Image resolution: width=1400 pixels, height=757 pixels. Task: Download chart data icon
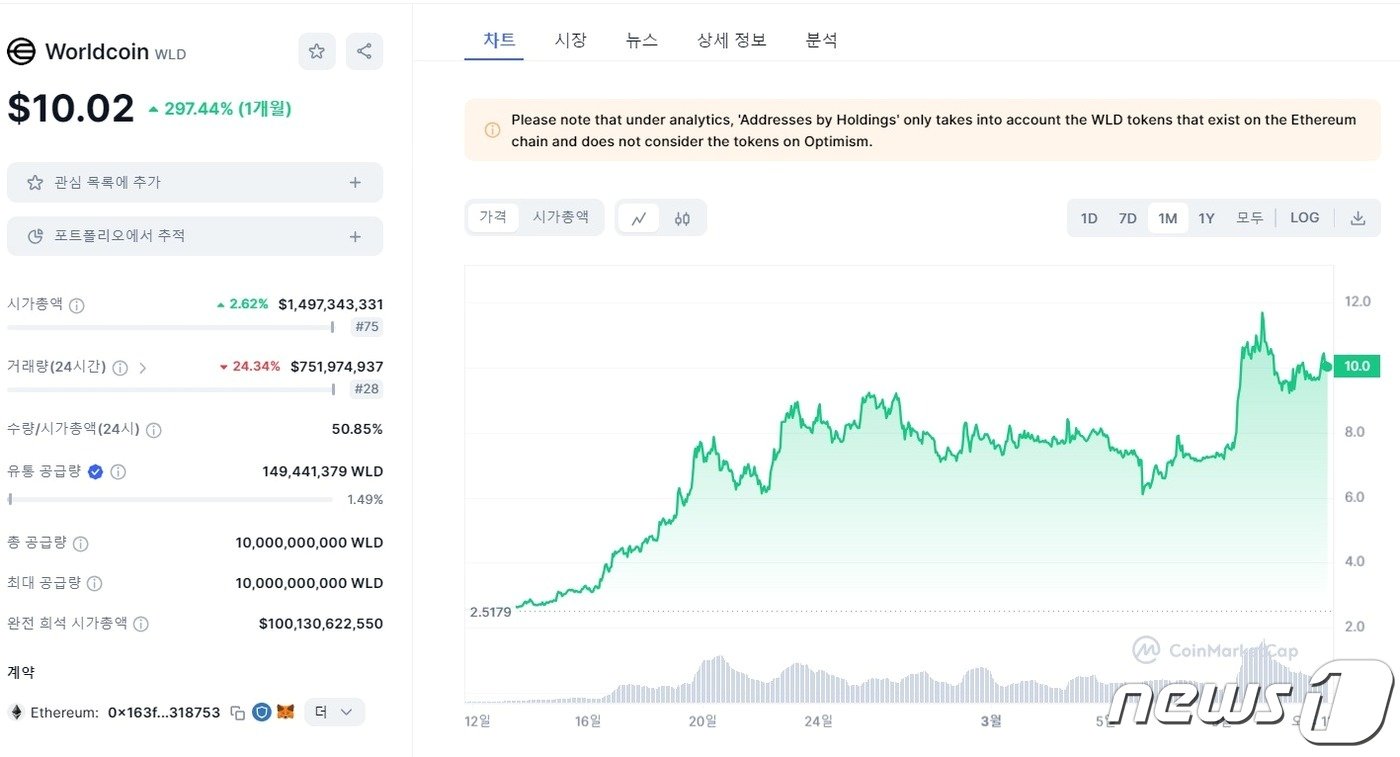1358,218
